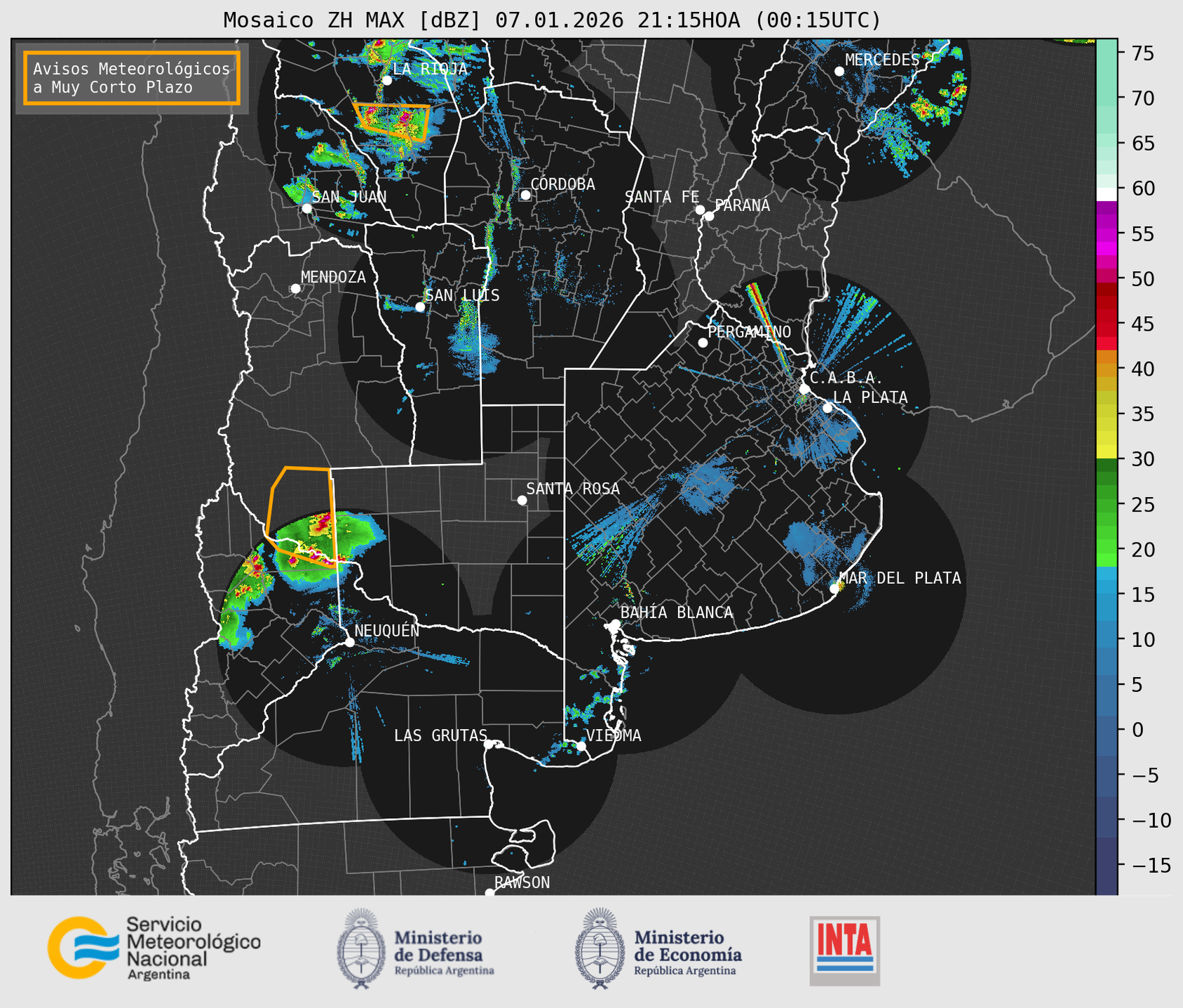Viewport: 1183px width, 1008px height.
Task: Click the '45' tick label on the dBZ scale
Action: coord(1142,324)
